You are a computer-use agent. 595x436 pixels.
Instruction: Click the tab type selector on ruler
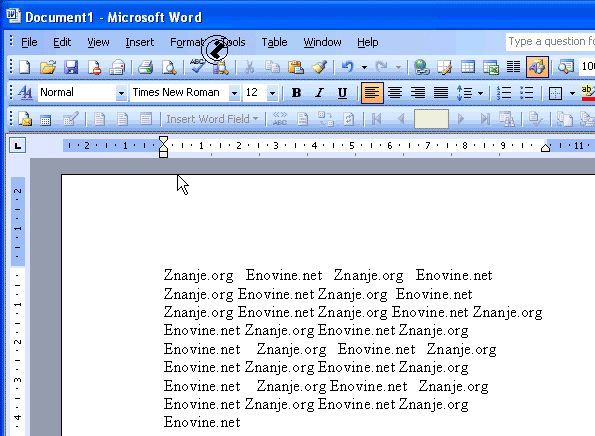[x=17, y=145]
